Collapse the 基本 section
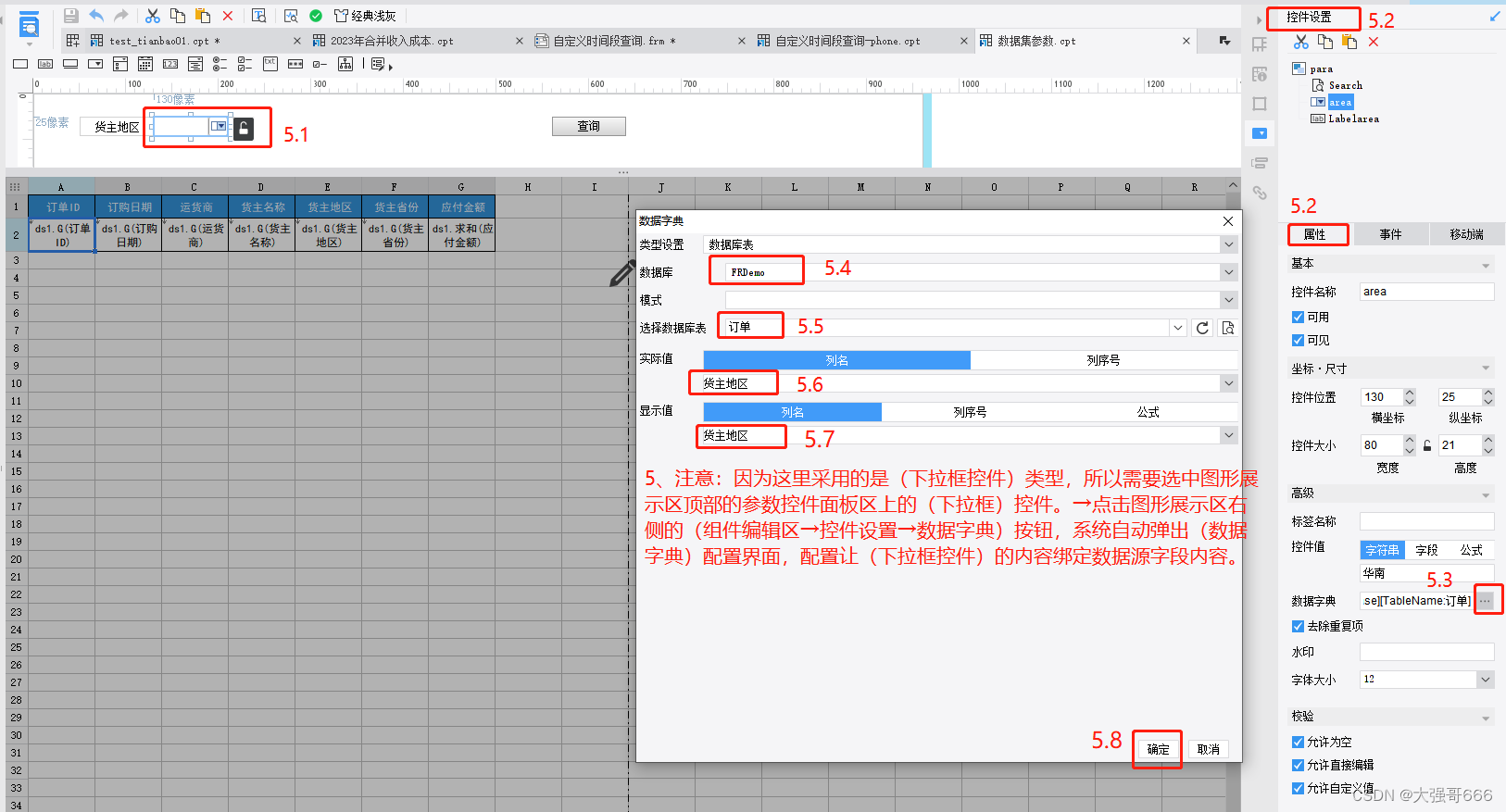1506x812 pixels. tap(1486, 265)
